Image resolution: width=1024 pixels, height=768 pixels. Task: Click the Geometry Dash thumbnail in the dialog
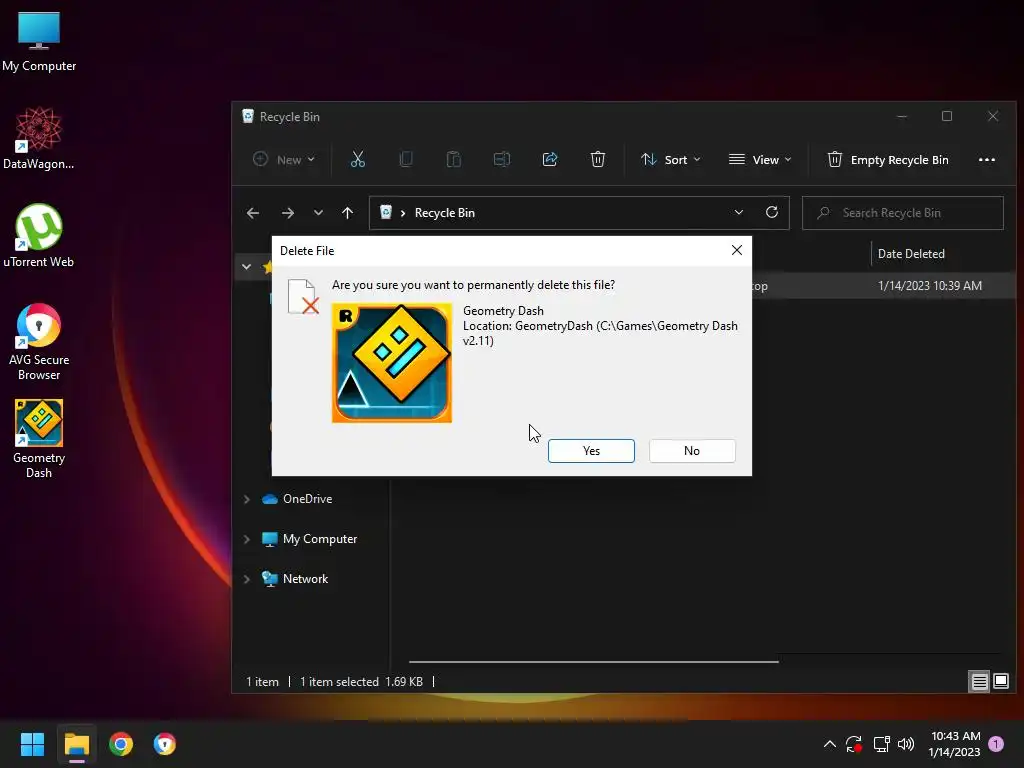pos(392,362)
